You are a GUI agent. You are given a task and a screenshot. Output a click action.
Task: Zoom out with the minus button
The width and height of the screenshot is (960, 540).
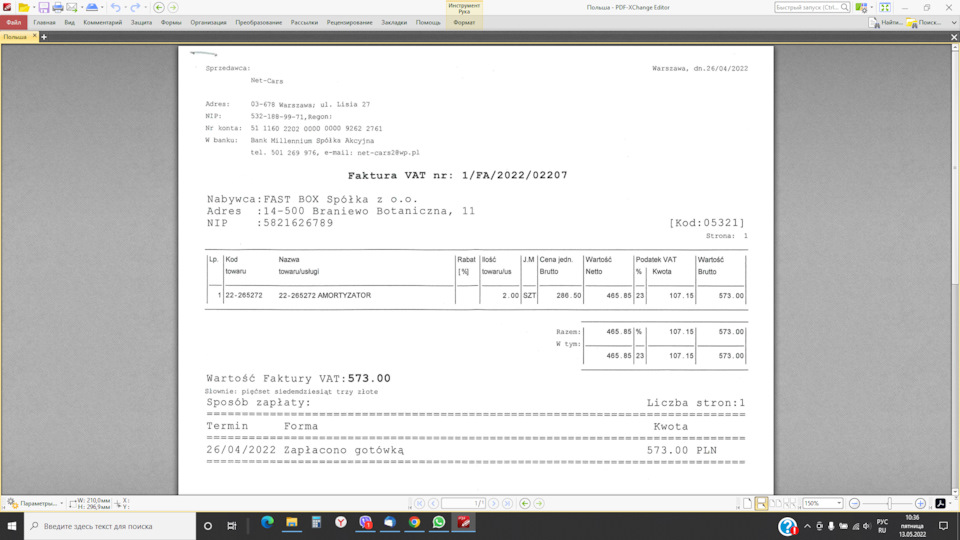click(x=854, y=503)
